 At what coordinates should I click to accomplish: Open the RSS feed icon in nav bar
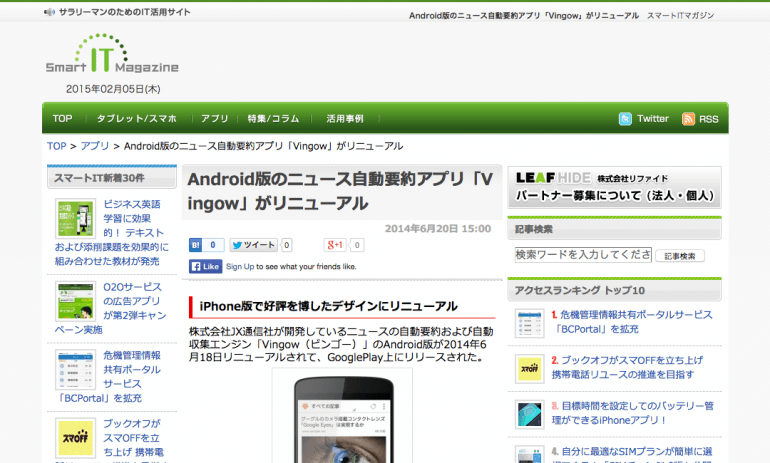[x=688, y=119]
